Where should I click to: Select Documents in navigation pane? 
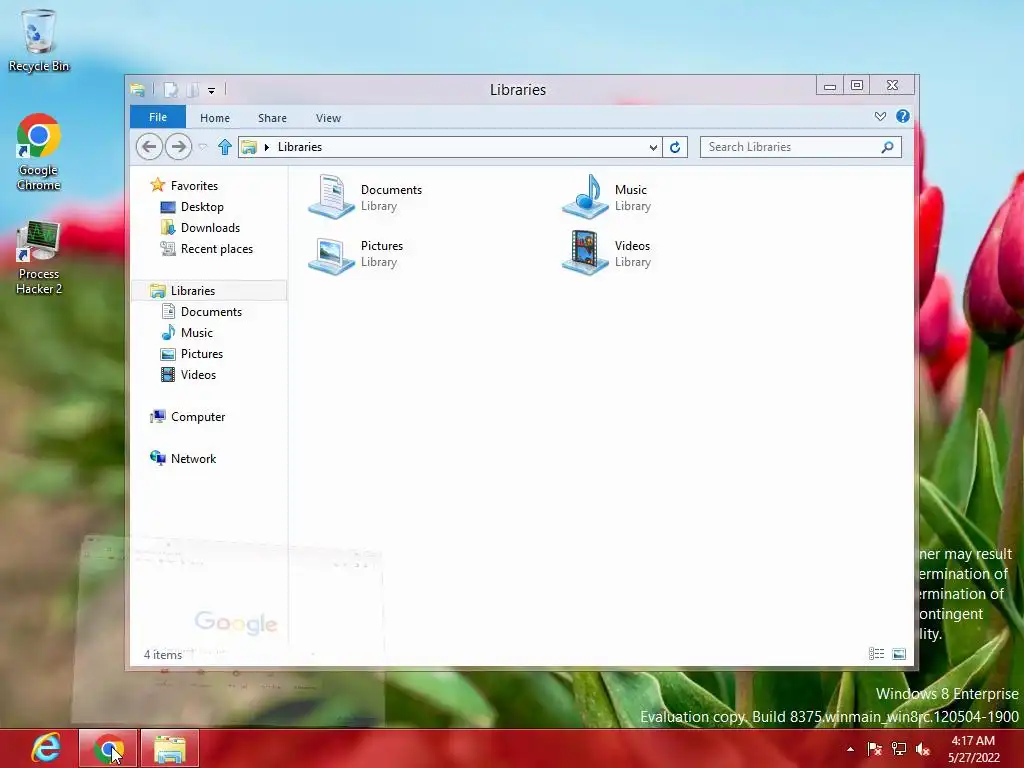211,312
